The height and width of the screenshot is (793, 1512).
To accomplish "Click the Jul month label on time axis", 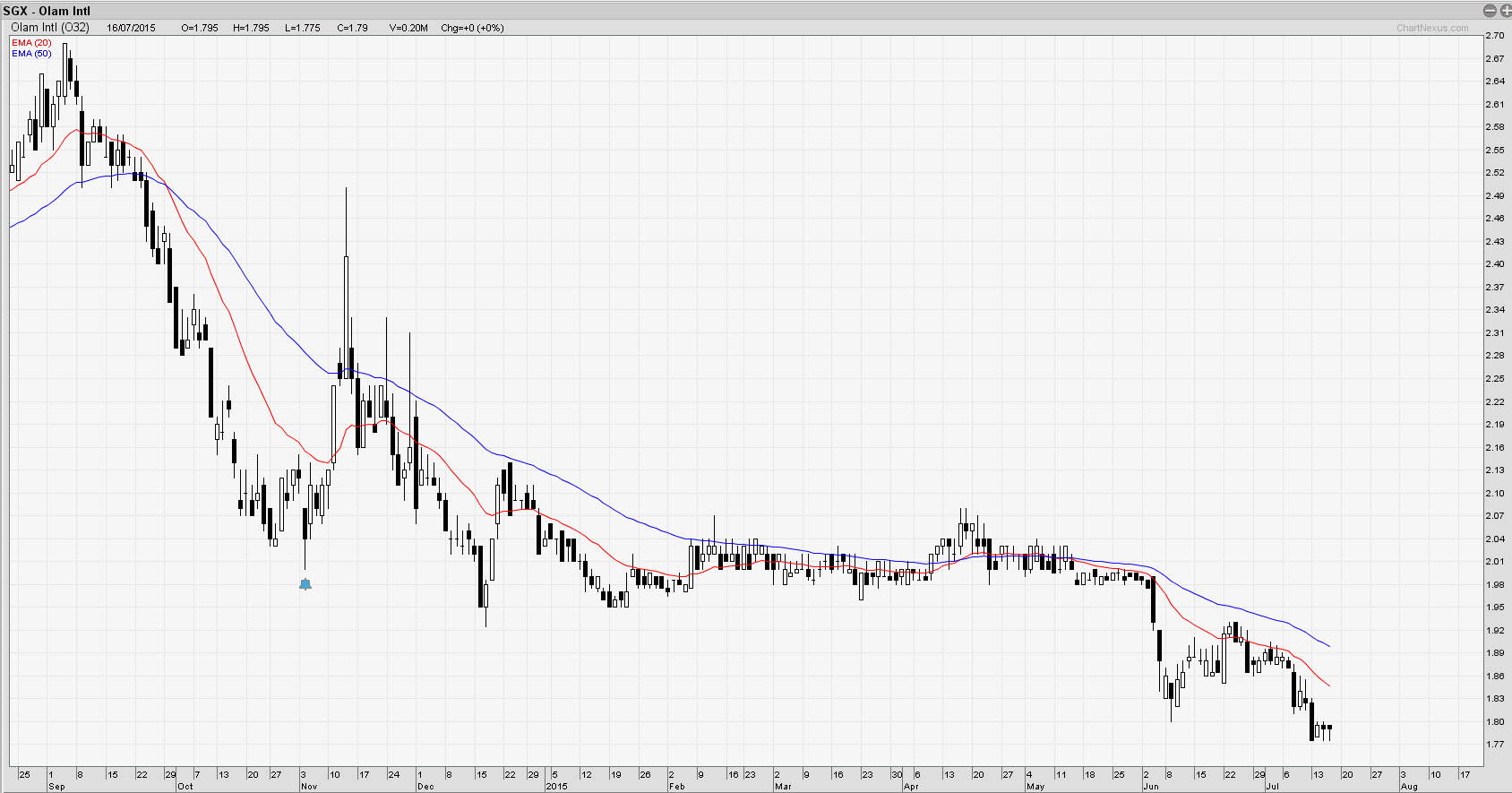I will coord(1272,787).
